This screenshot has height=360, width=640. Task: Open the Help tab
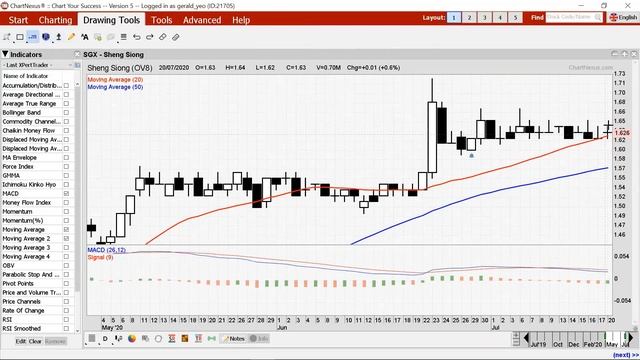pos(241,20)
